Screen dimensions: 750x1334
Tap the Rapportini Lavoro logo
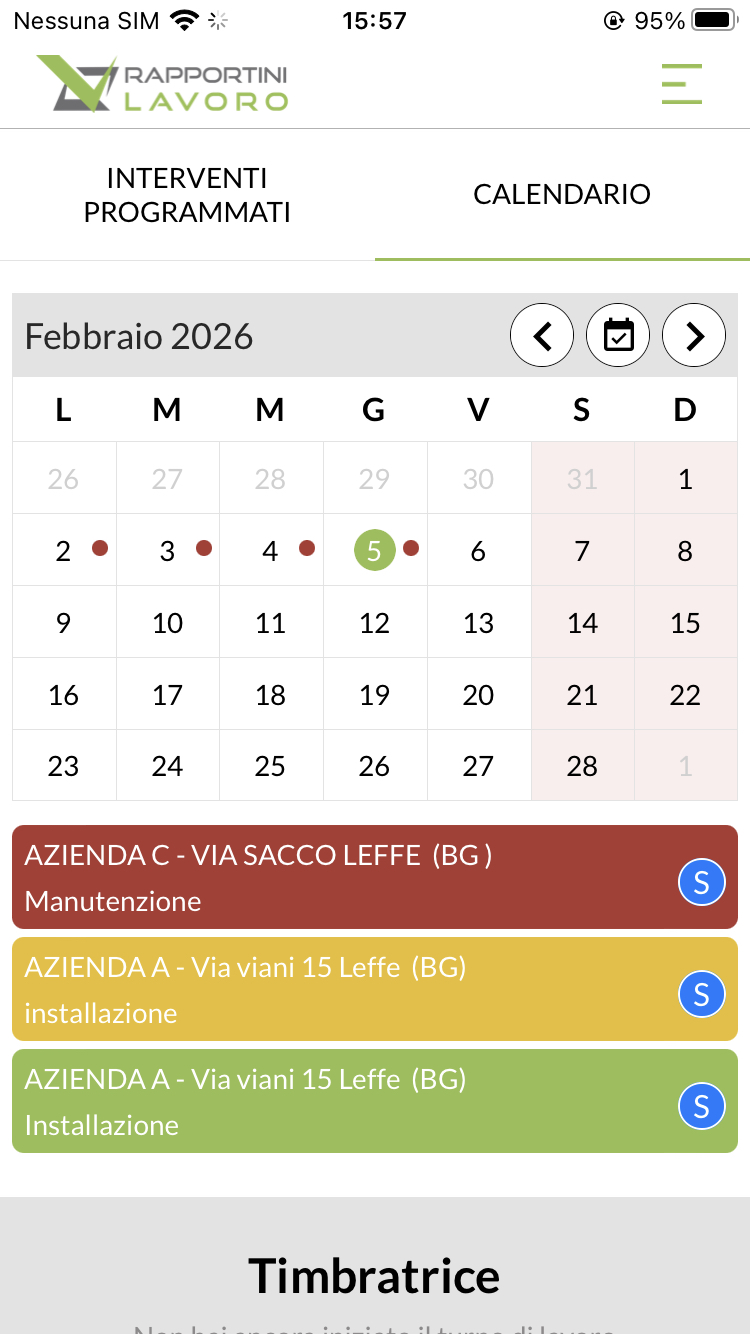coord(162,84)
